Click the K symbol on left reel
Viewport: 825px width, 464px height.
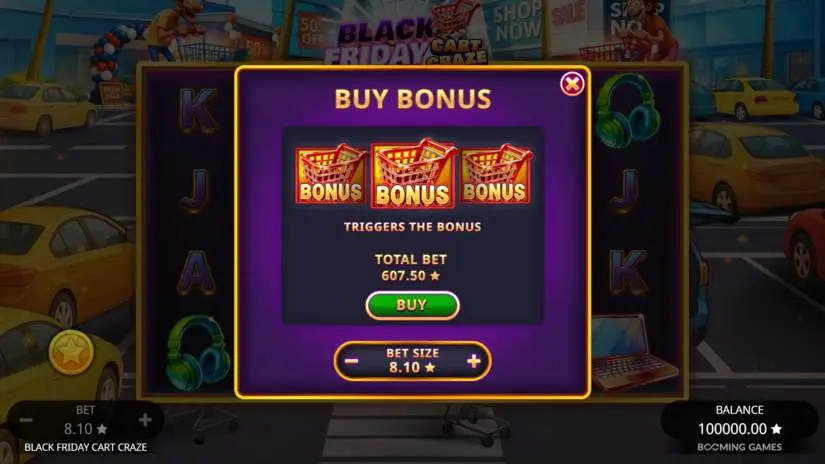point(198,110)
